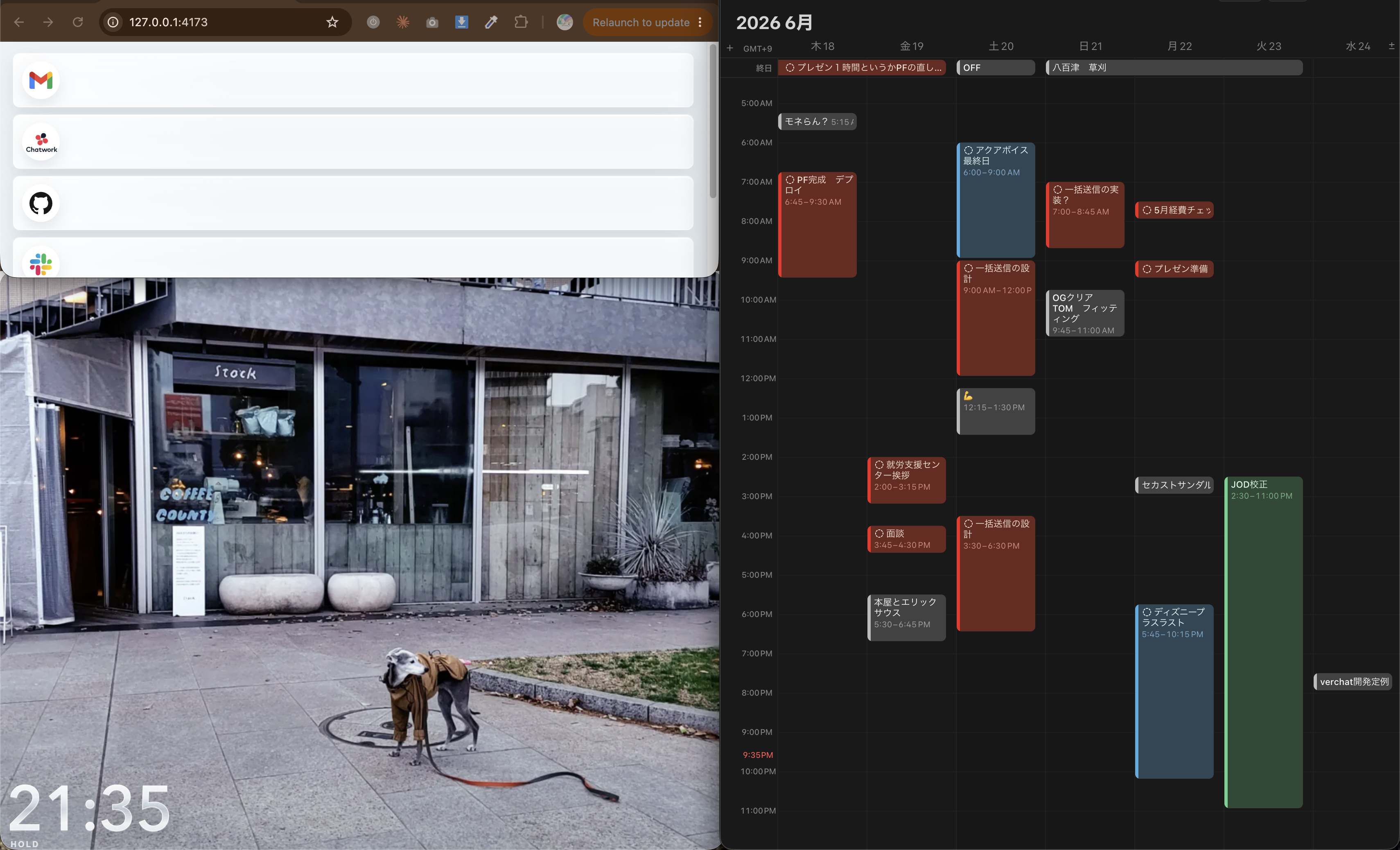Toggle 一括送信の実装？ task circle
The image size is (1400, 850).
tap(1057, 190)
